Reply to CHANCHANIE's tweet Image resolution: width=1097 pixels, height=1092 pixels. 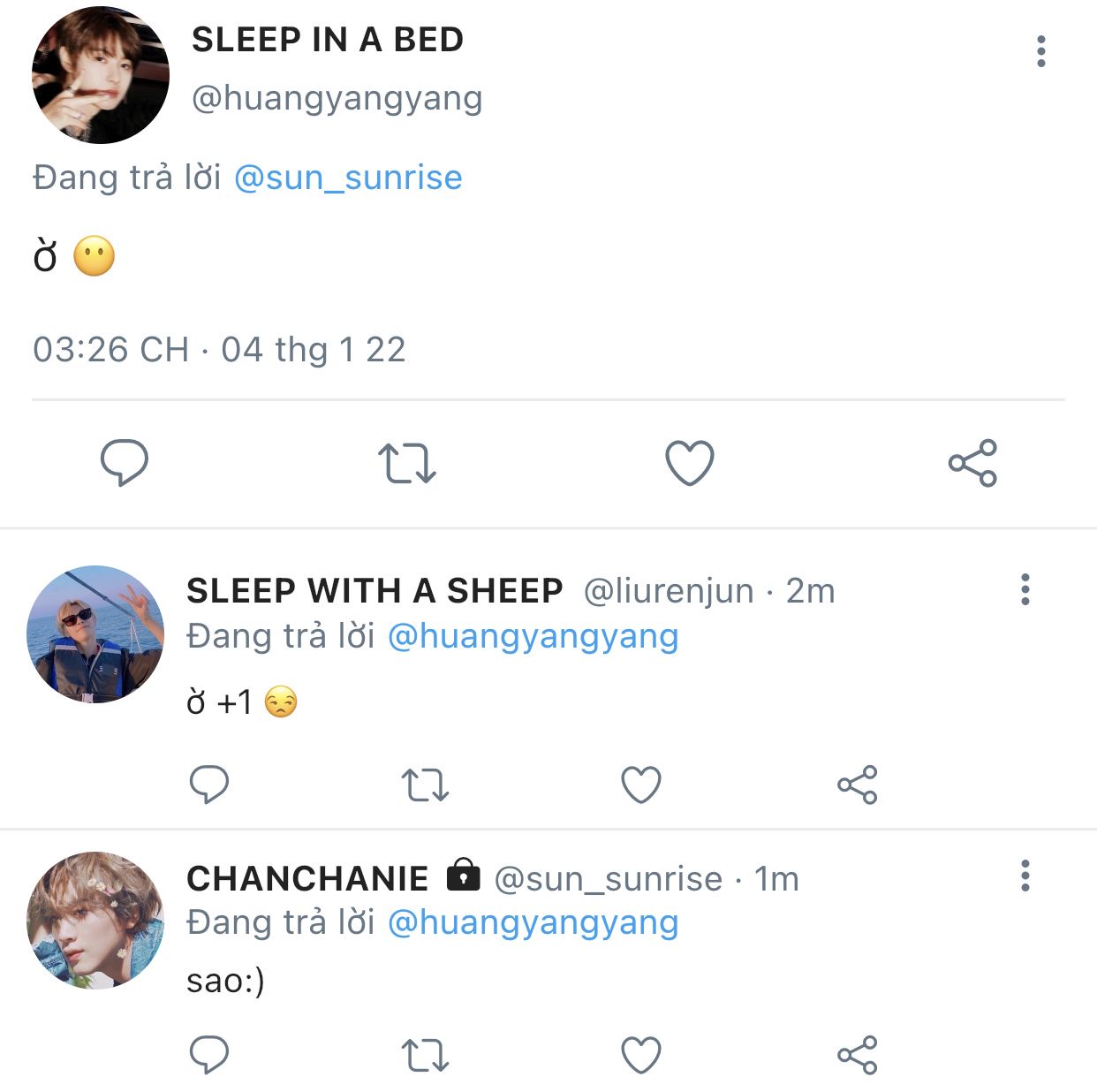(209, 1054)
